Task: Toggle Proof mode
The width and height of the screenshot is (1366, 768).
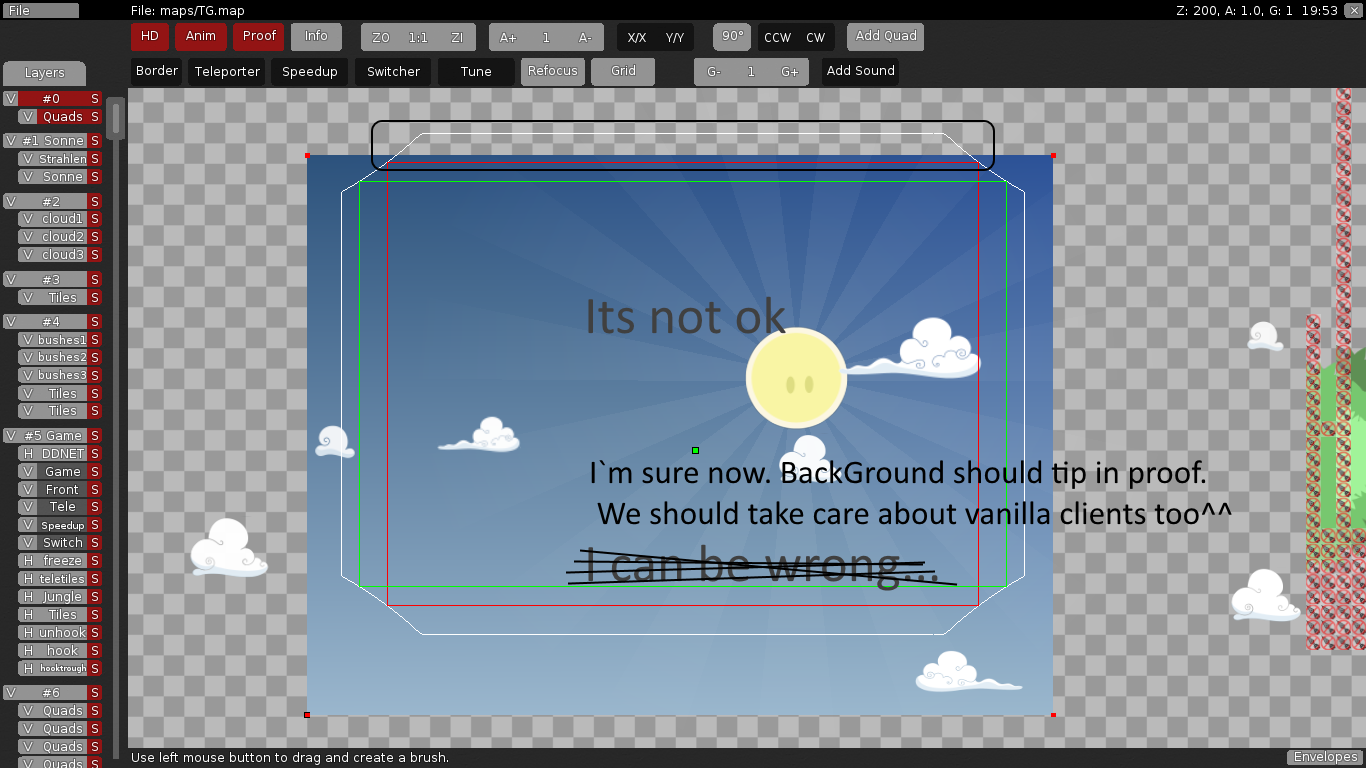Action: coord(258,36)
